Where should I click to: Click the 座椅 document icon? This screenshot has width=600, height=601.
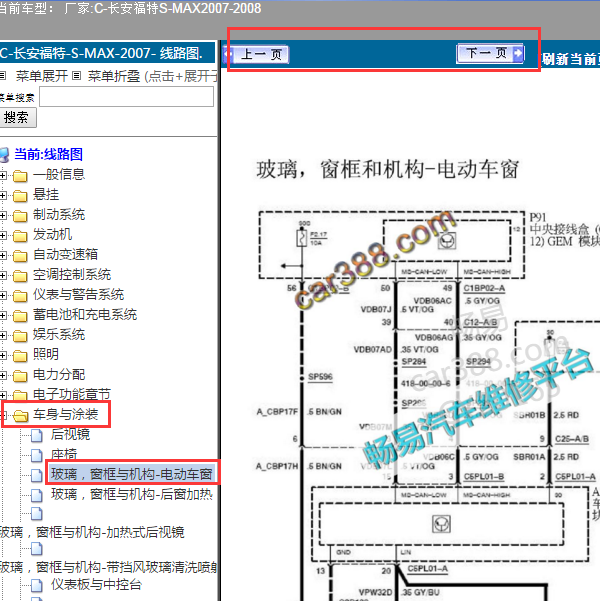click(x=36, y=455)
